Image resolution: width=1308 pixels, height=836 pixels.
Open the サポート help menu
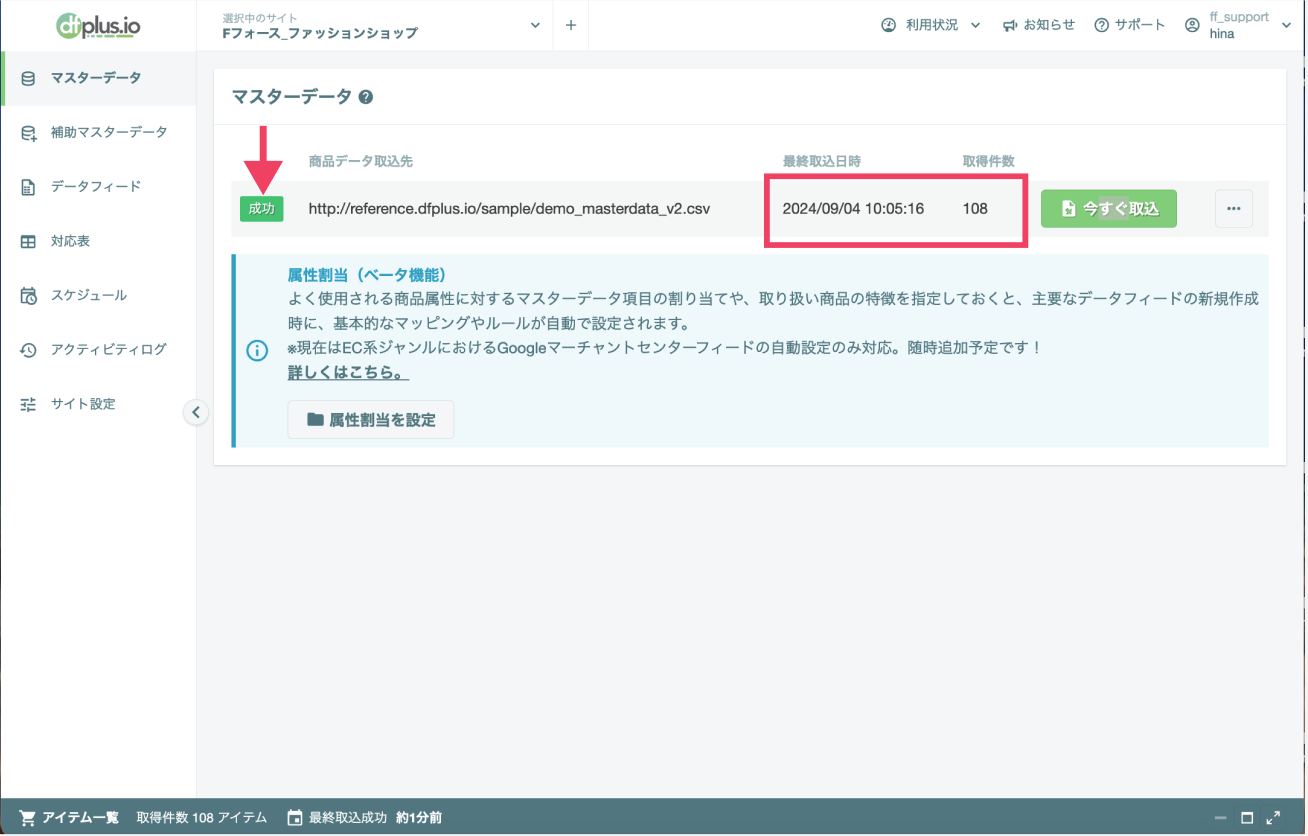pyautogui.click(x=1130, y=25)
